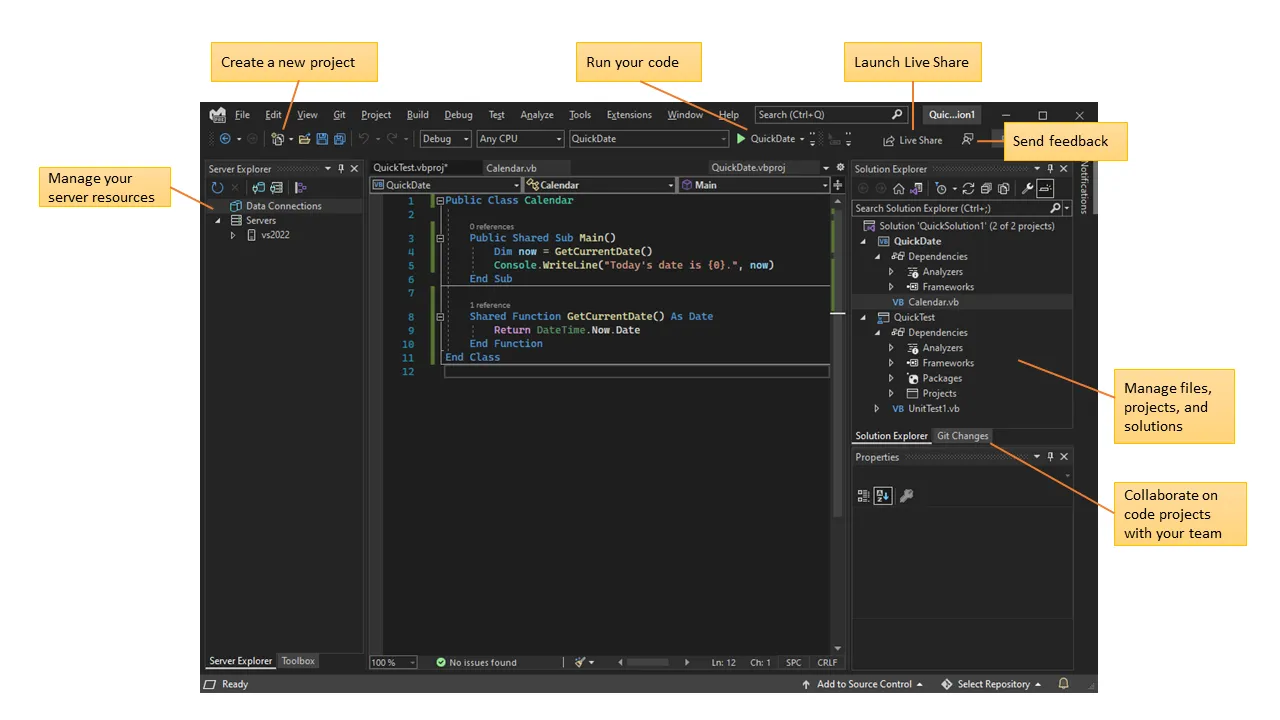Select the Refresh icon in Server Explorer

point(218,187)
